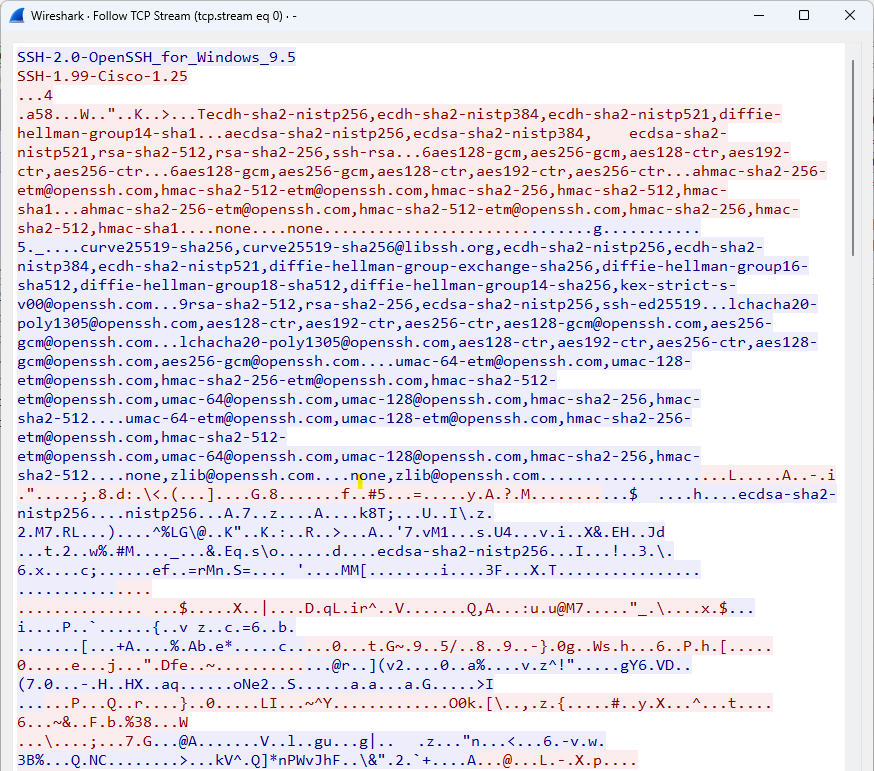Click the "SSH-1.99-Cisco-1.25" server banner line
874x771 pixels.
click(103, 76)
